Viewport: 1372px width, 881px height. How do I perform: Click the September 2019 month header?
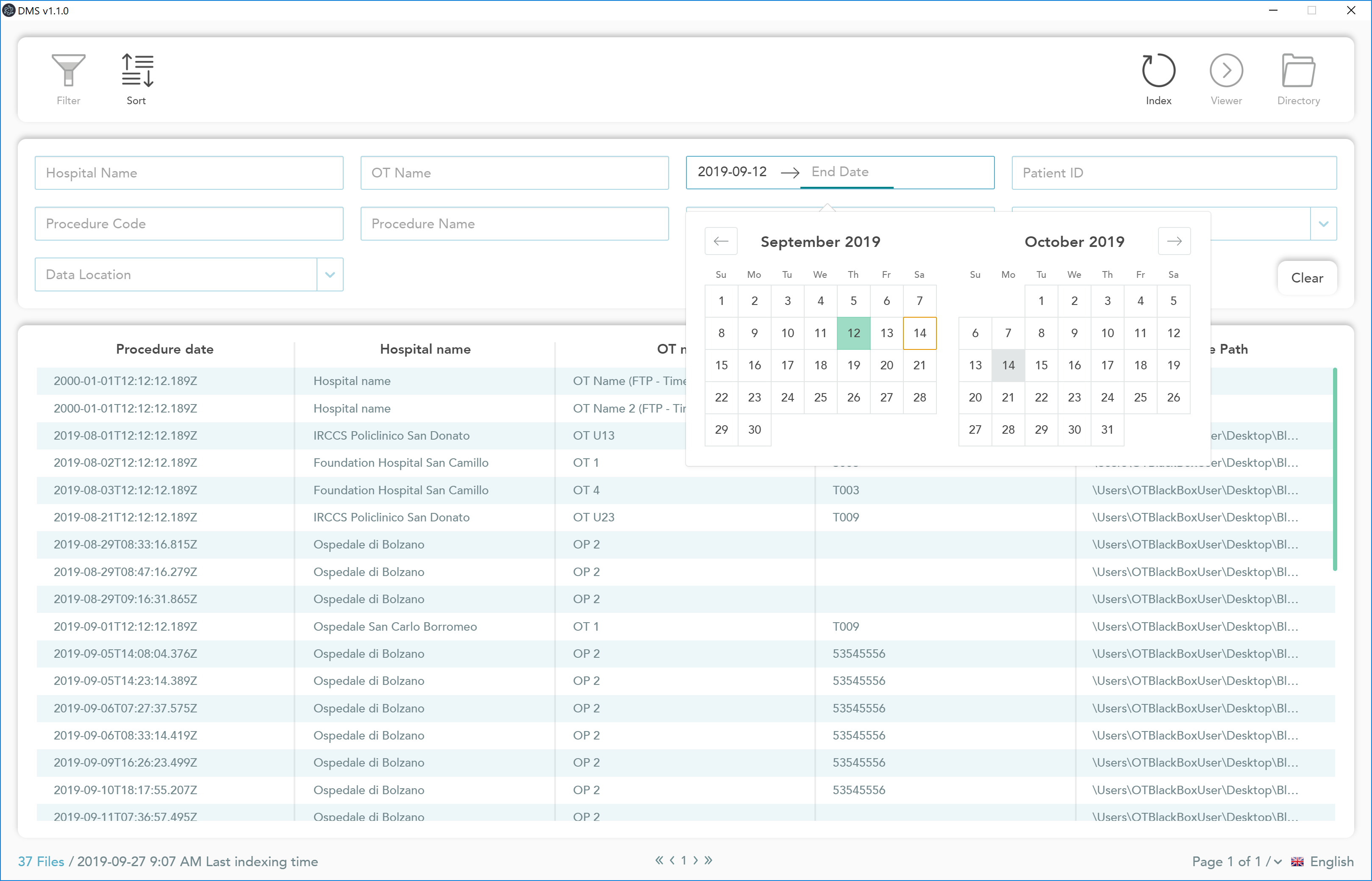(820, 242)
